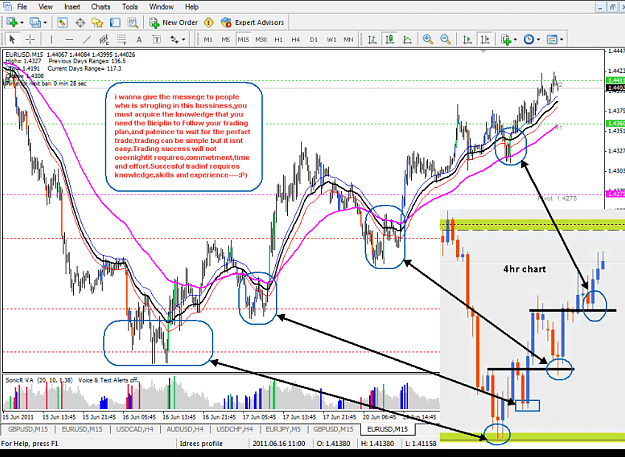Open the Charts menu
This screenshot has height=457, width=625.
point(100,7)
